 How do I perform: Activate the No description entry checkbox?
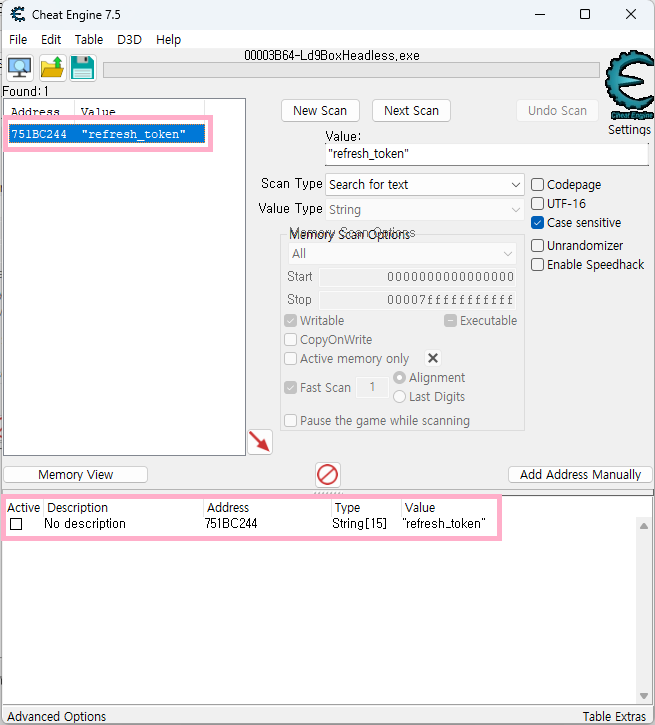pos(16,524)
